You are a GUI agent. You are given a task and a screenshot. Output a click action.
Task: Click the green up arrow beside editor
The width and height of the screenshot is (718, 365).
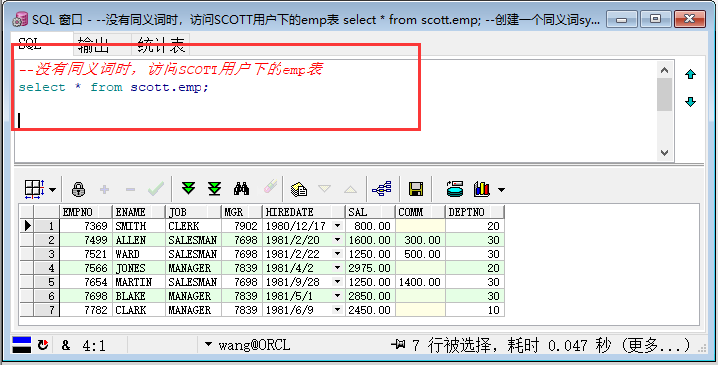click(x=691, y=74)
